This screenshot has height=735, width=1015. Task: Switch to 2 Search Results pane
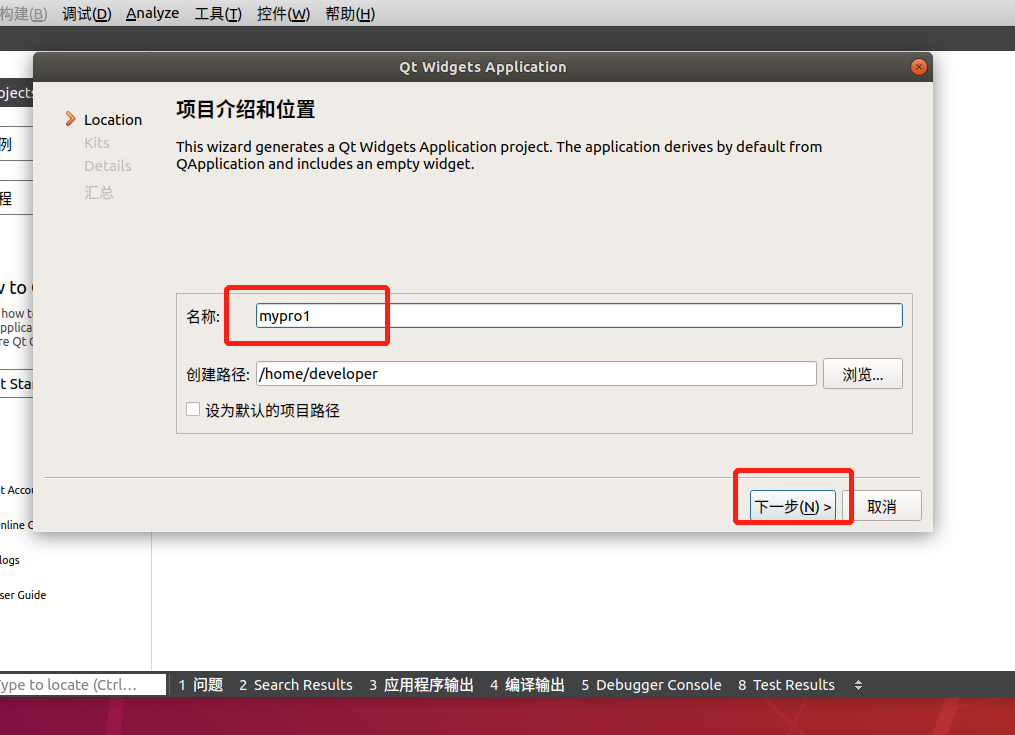coord(295,685)
